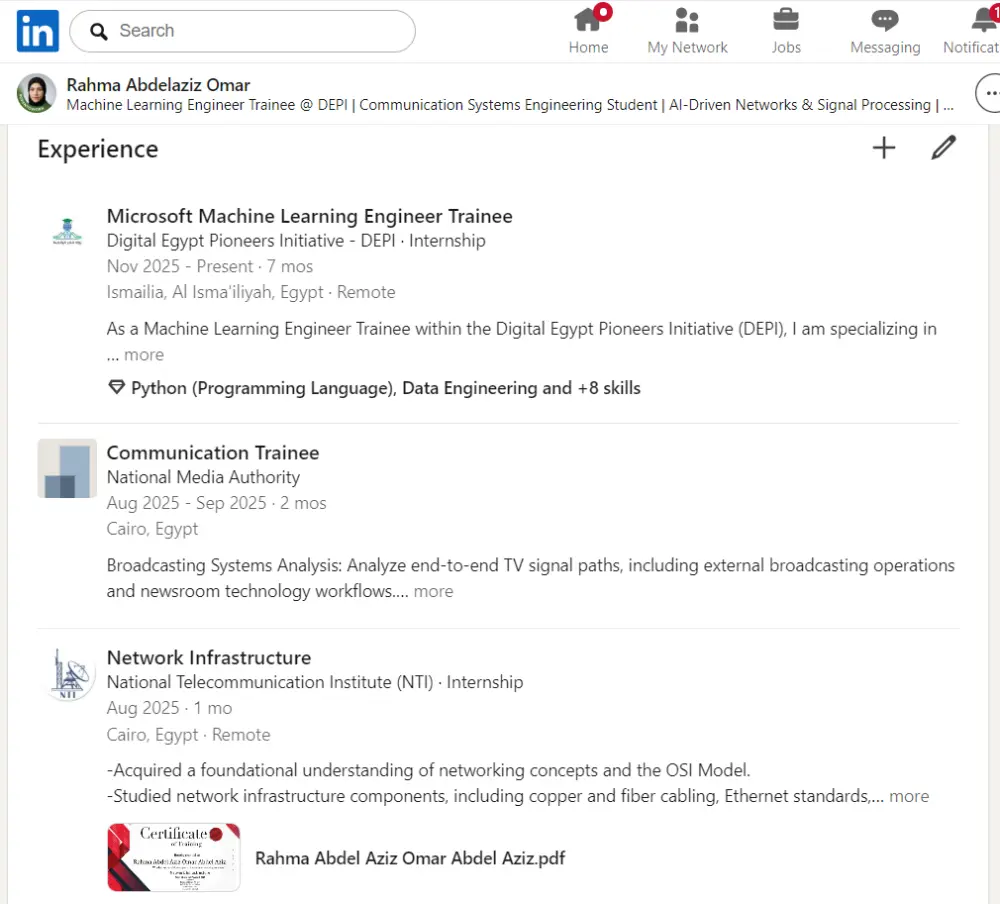Click National Media Authority placeholder logo
Image resolution: width=1000 pixels, height=904 pixels.
click(x=67, y=468)
